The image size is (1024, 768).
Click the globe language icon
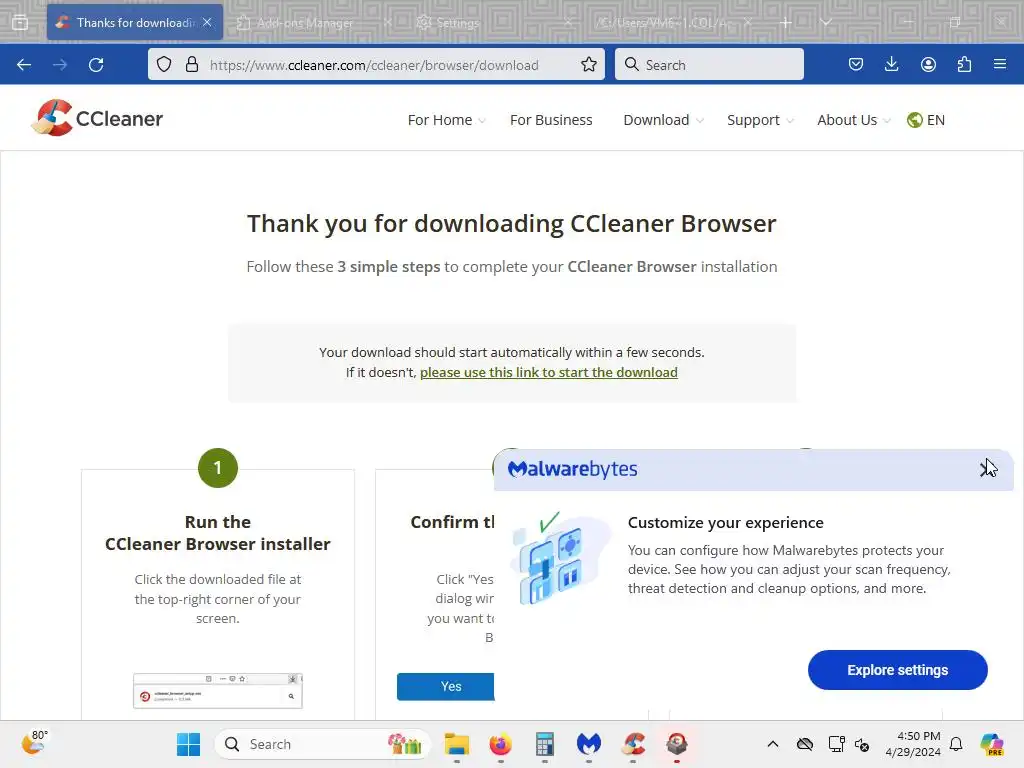coord(914,120)
